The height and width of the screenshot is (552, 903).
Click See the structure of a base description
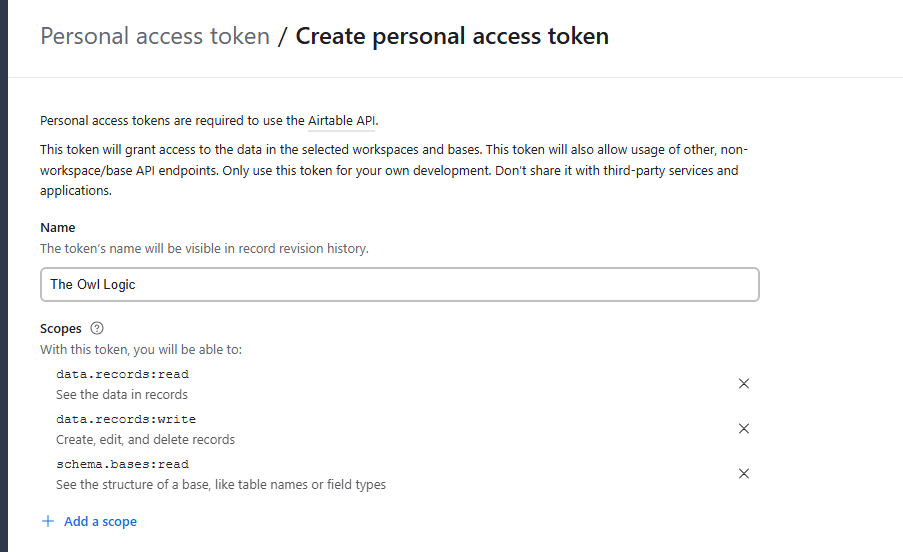tap(221, 484)
